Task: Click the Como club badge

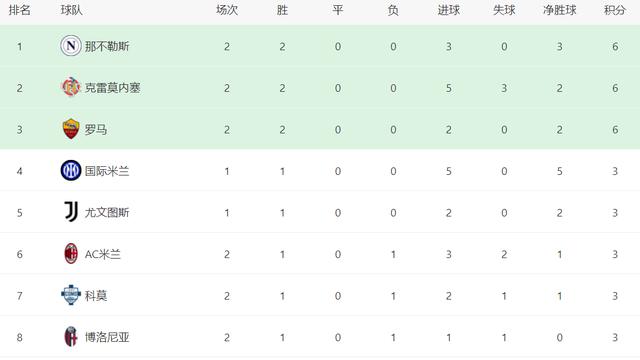Action: (x=71, y=295)
